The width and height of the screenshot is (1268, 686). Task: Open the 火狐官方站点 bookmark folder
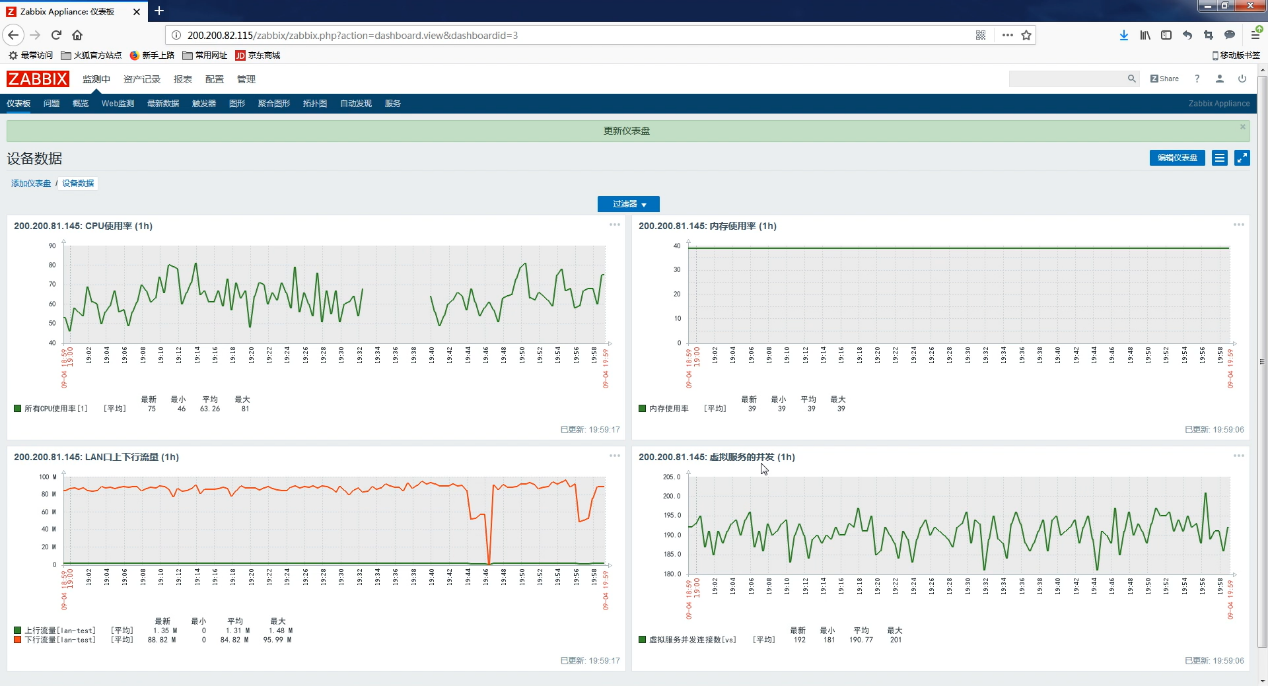[91, 56]
